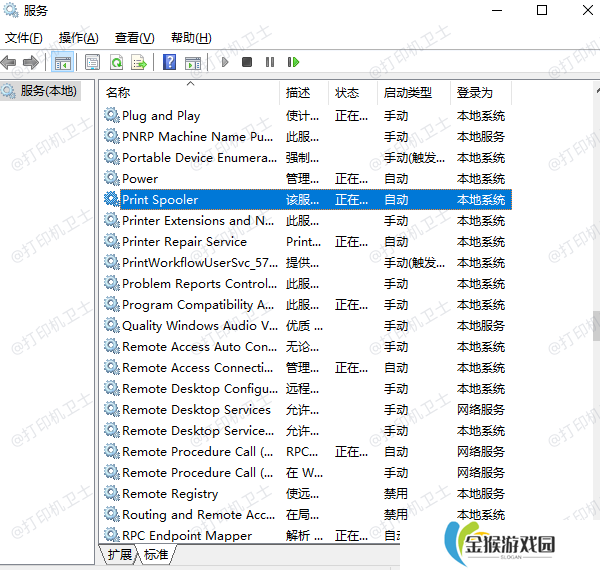Image resolution: width=600 pixels, height=570 pixels.
Task: Click the Export List toolbar icon
Action: tap(139, 62)
